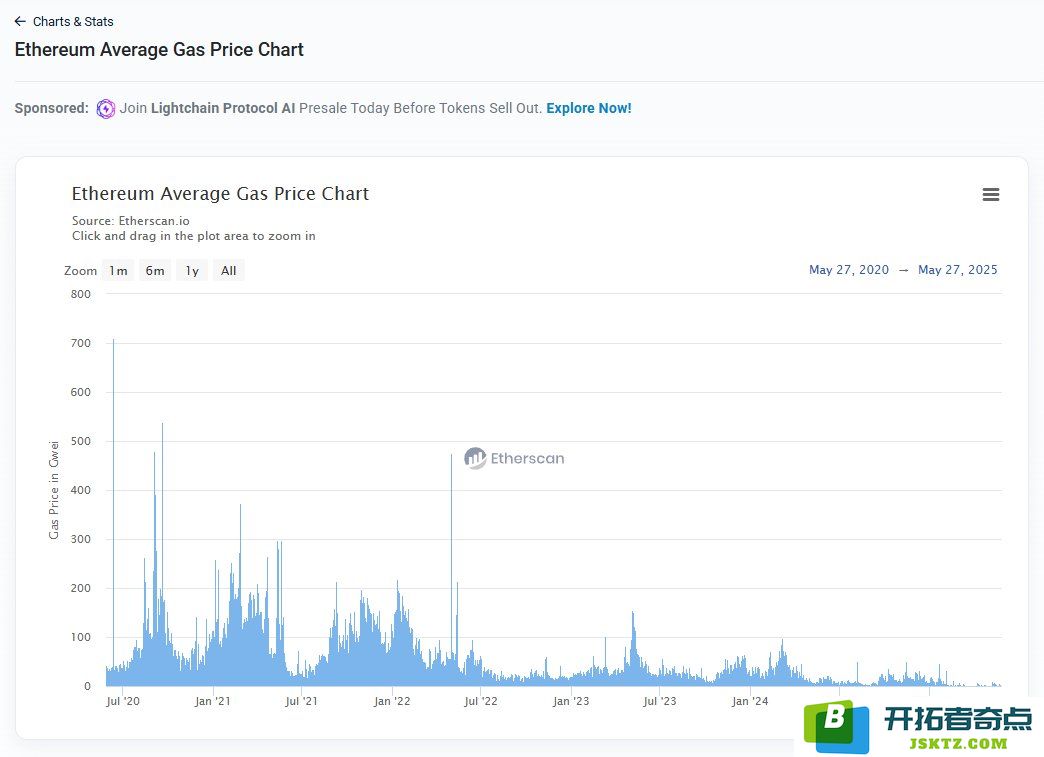The height and width of the screenshot is (757, 1044).
Task: Click the 700 y-axis value
Action: (x=81, y=344)
